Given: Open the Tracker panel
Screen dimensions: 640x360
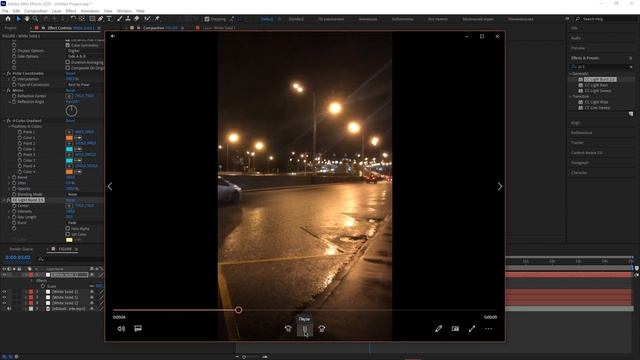Looking at the screenshot, I should (578, 143).
